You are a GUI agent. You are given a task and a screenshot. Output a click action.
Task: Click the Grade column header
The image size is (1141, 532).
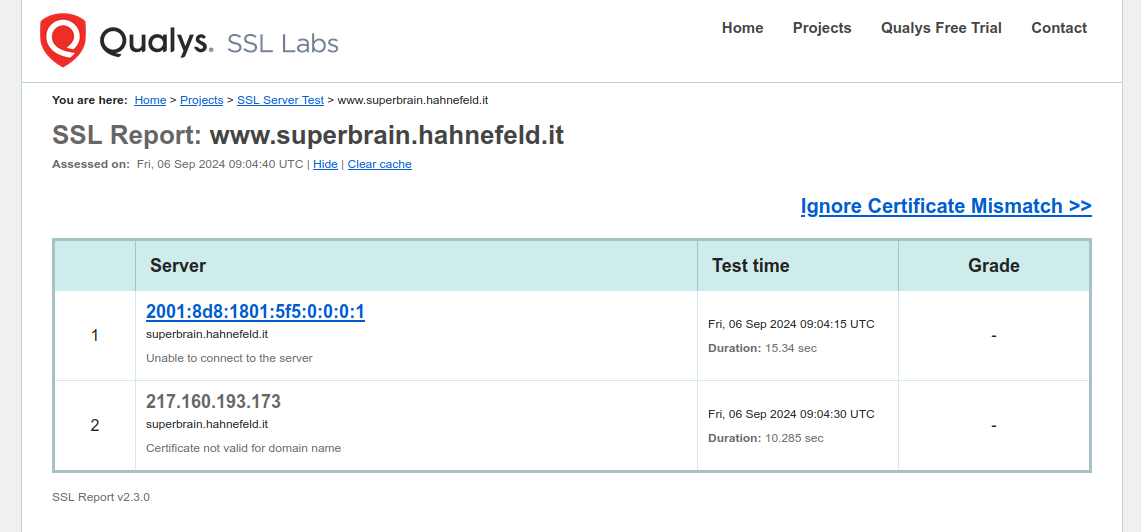click(x=993, y=266)
